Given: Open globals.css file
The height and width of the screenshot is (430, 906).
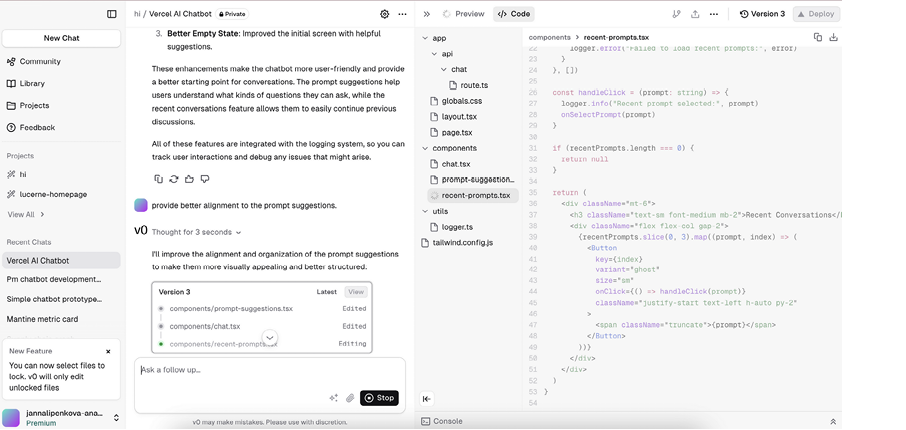Looking at the screenshot, I should (x=456, y=101).
